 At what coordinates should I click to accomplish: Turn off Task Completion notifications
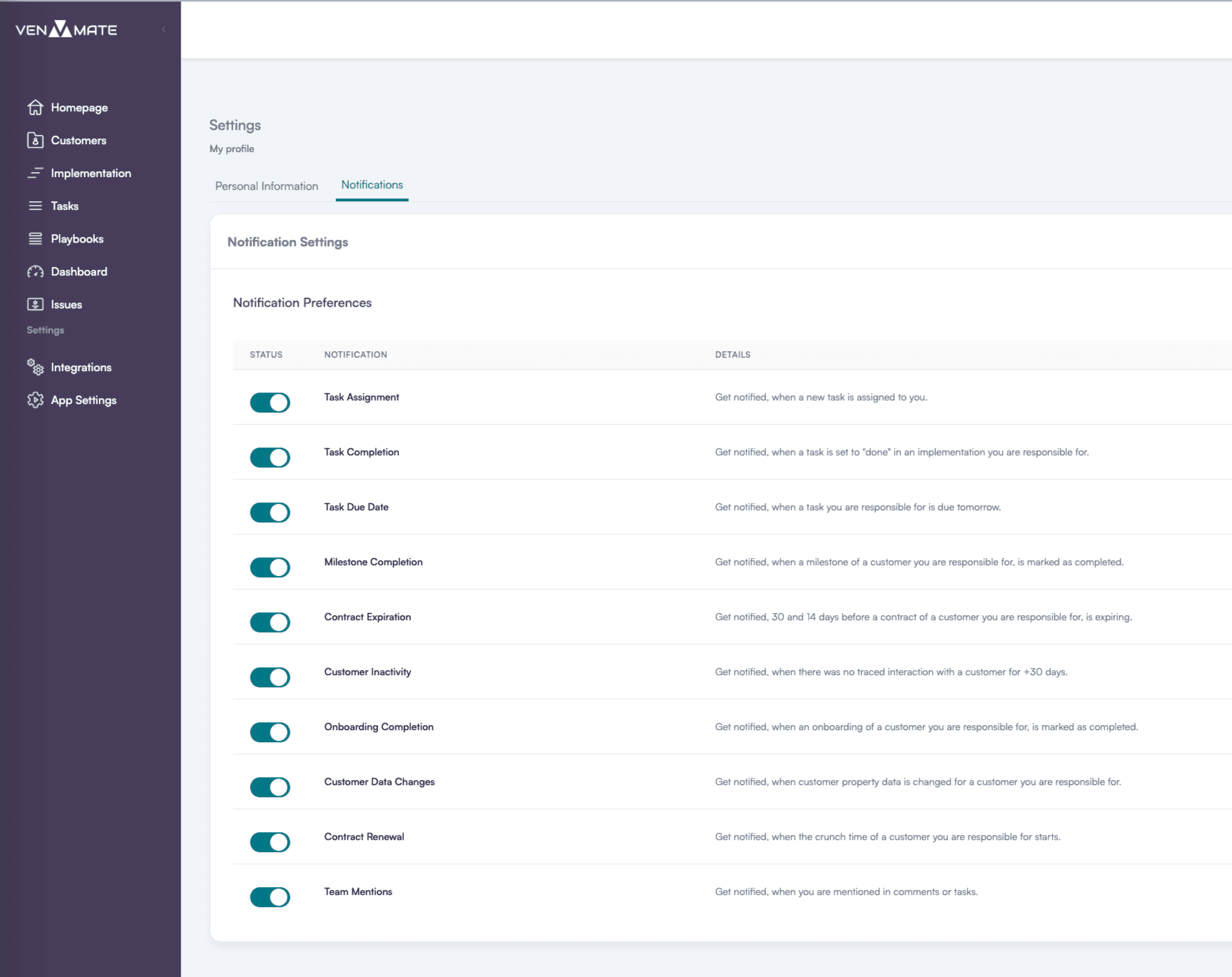(x=270, y=457)
